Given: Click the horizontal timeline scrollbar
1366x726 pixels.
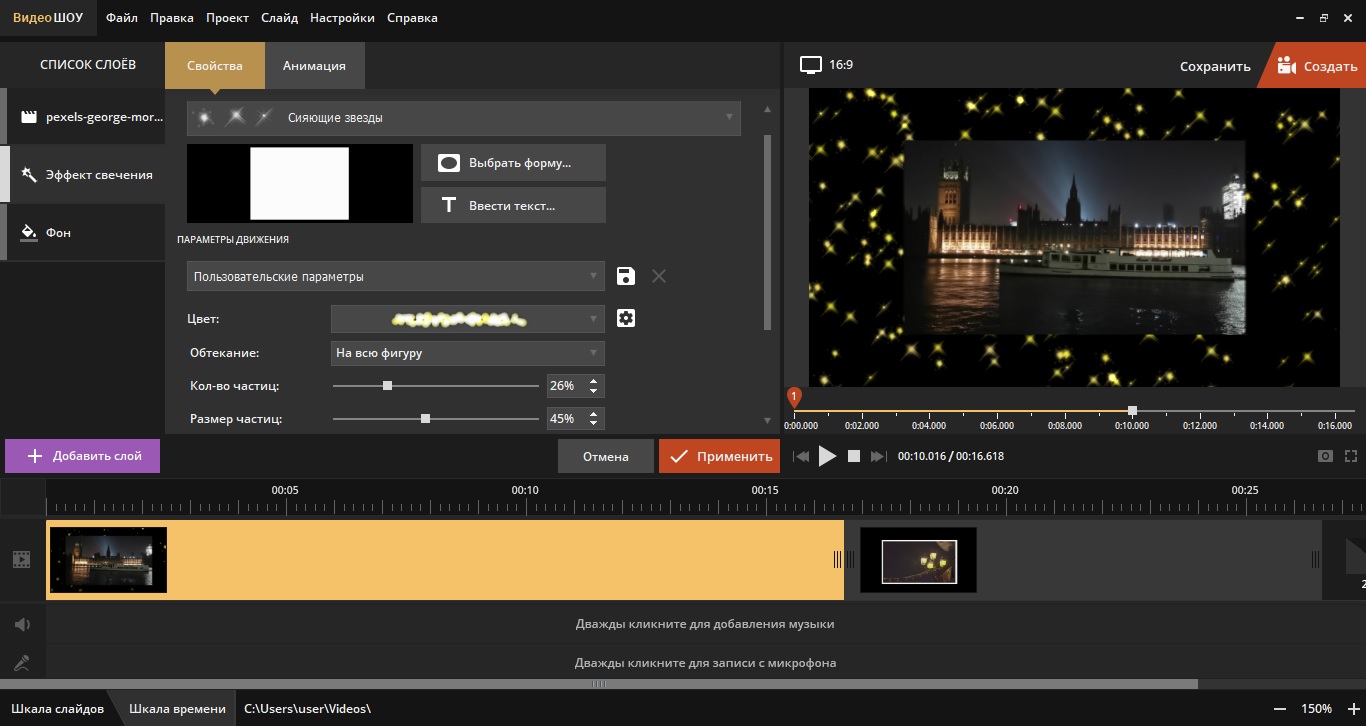Looking at the screenshot, I should pos(599,684).
